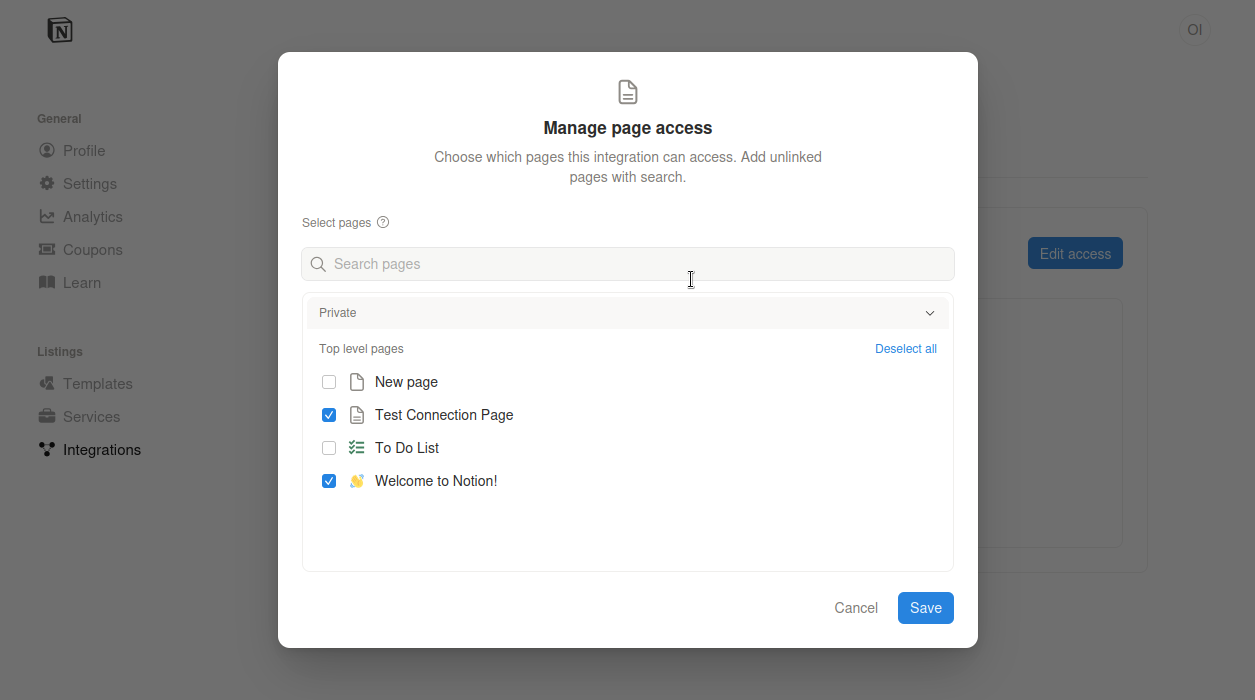Image resolution: width=1255 pixels, height=700 pixels.
Task: Open Settings from the General menu
Action: [85, 183]
